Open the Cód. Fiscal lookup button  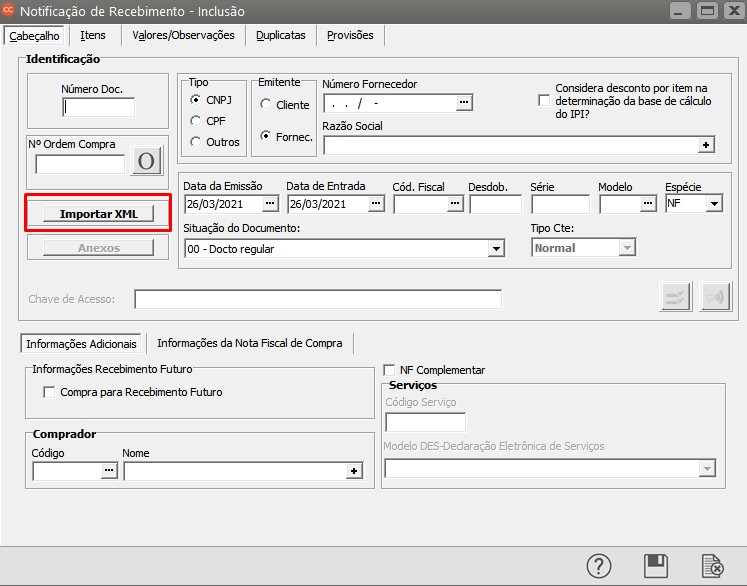pyautogui.click(x=455, y=204)
